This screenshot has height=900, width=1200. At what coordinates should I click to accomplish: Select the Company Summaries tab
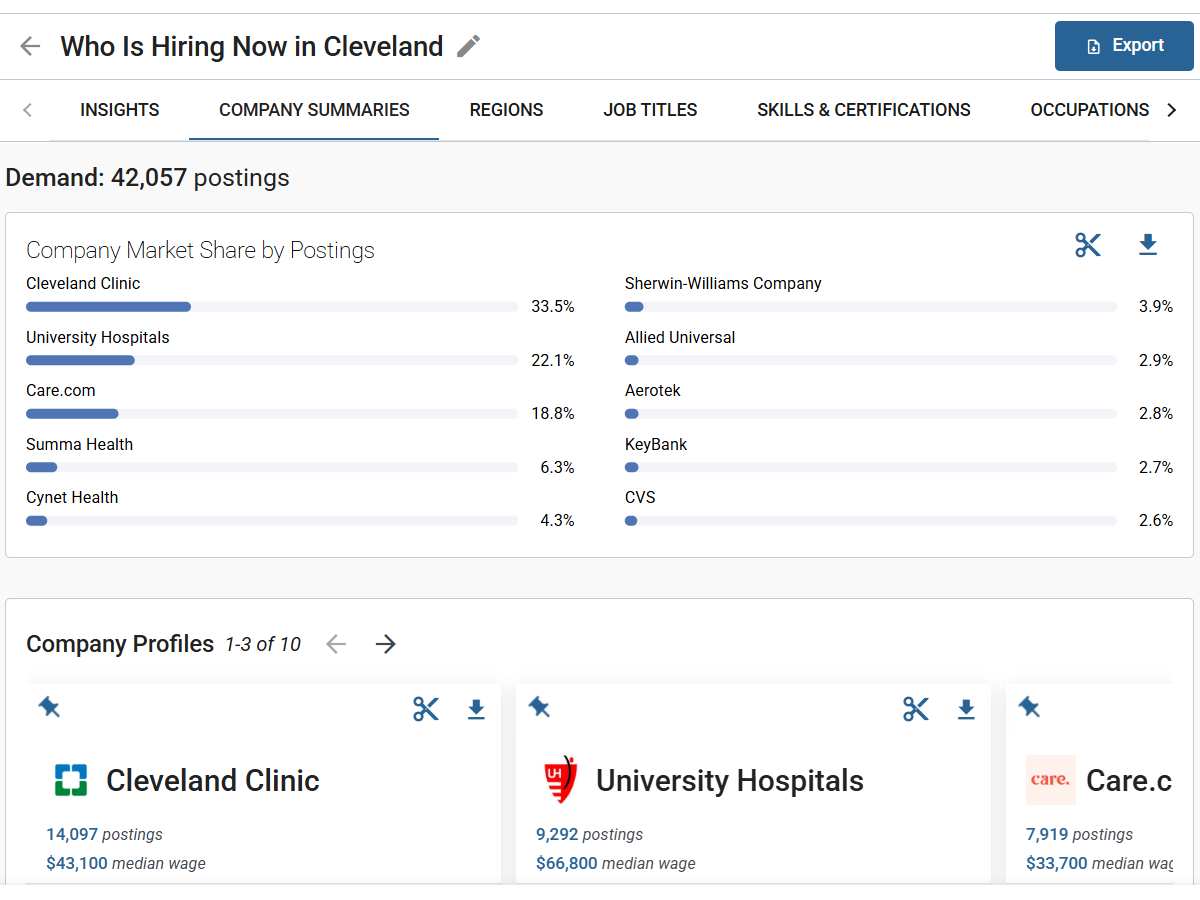(x=314, y=110)
